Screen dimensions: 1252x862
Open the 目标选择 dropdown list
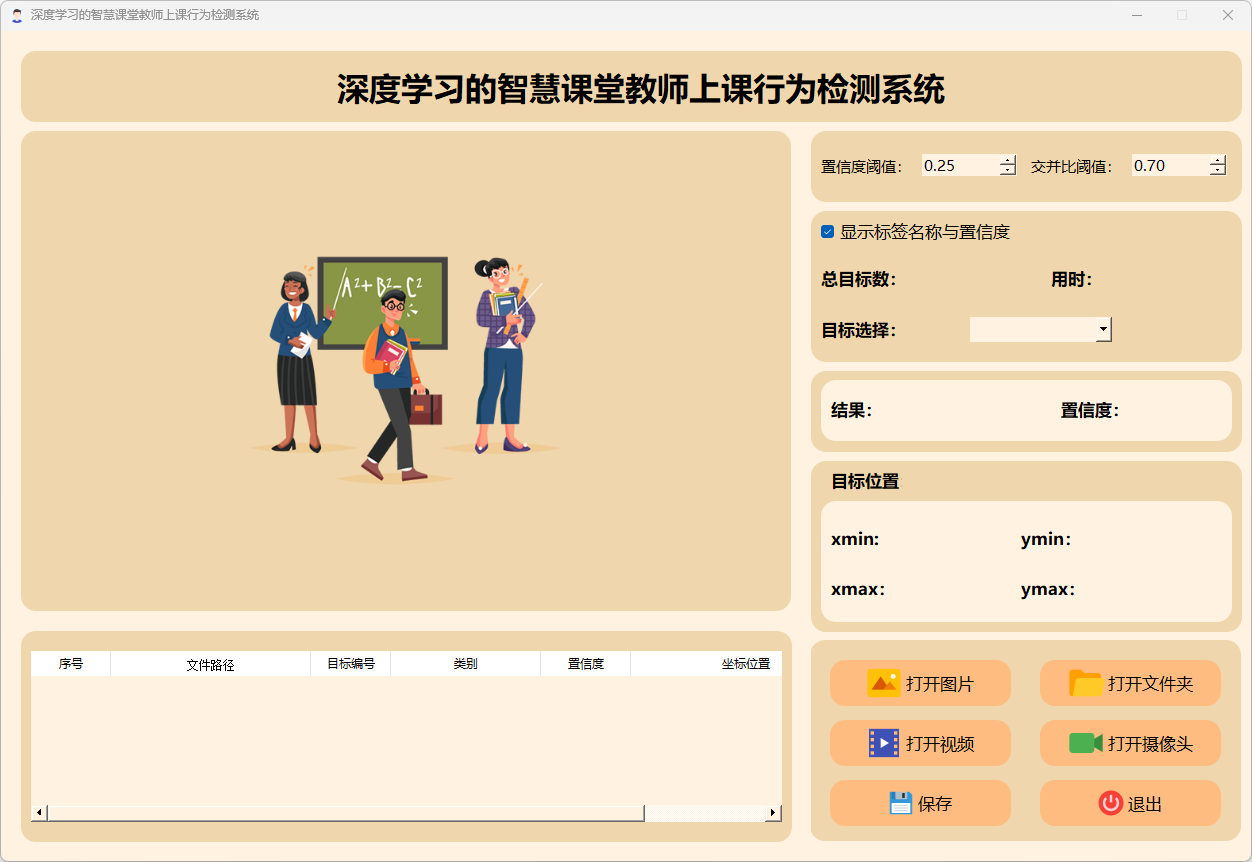pyautogui.click(x=1103, y=329)
